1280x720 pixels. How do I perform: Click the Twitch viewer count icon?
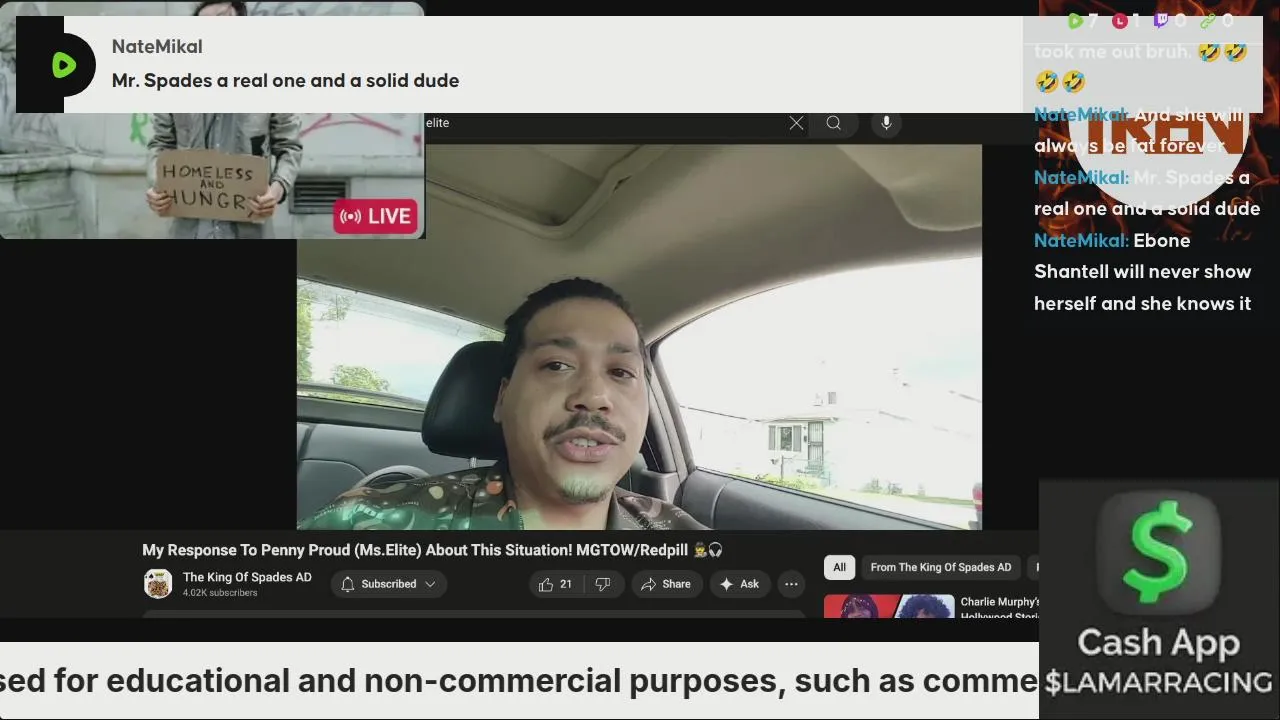pos(1161,20)
